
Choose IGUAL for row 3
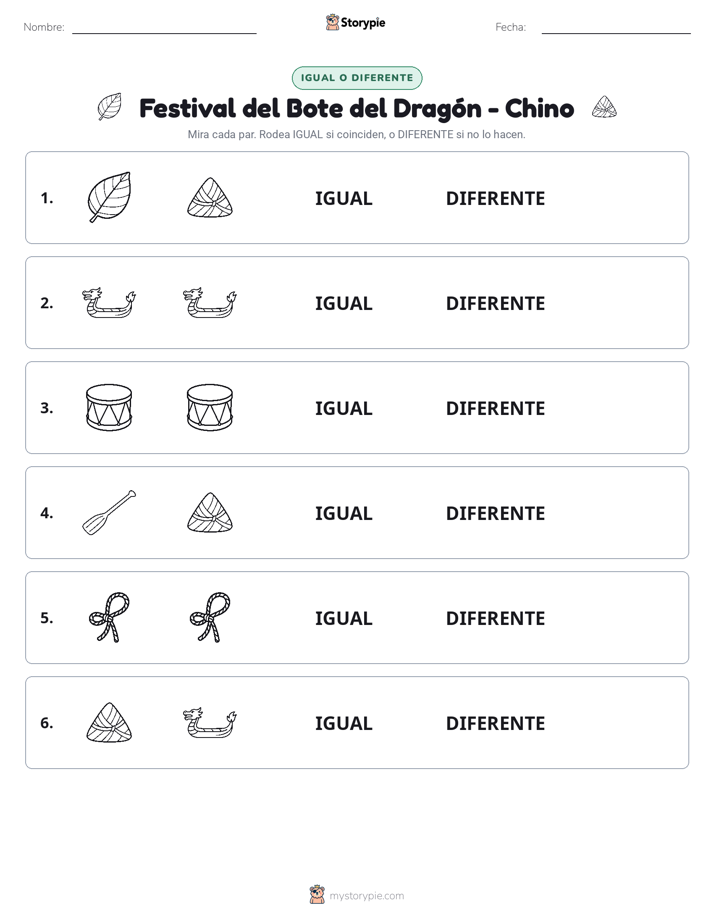(x=343, y=408)
